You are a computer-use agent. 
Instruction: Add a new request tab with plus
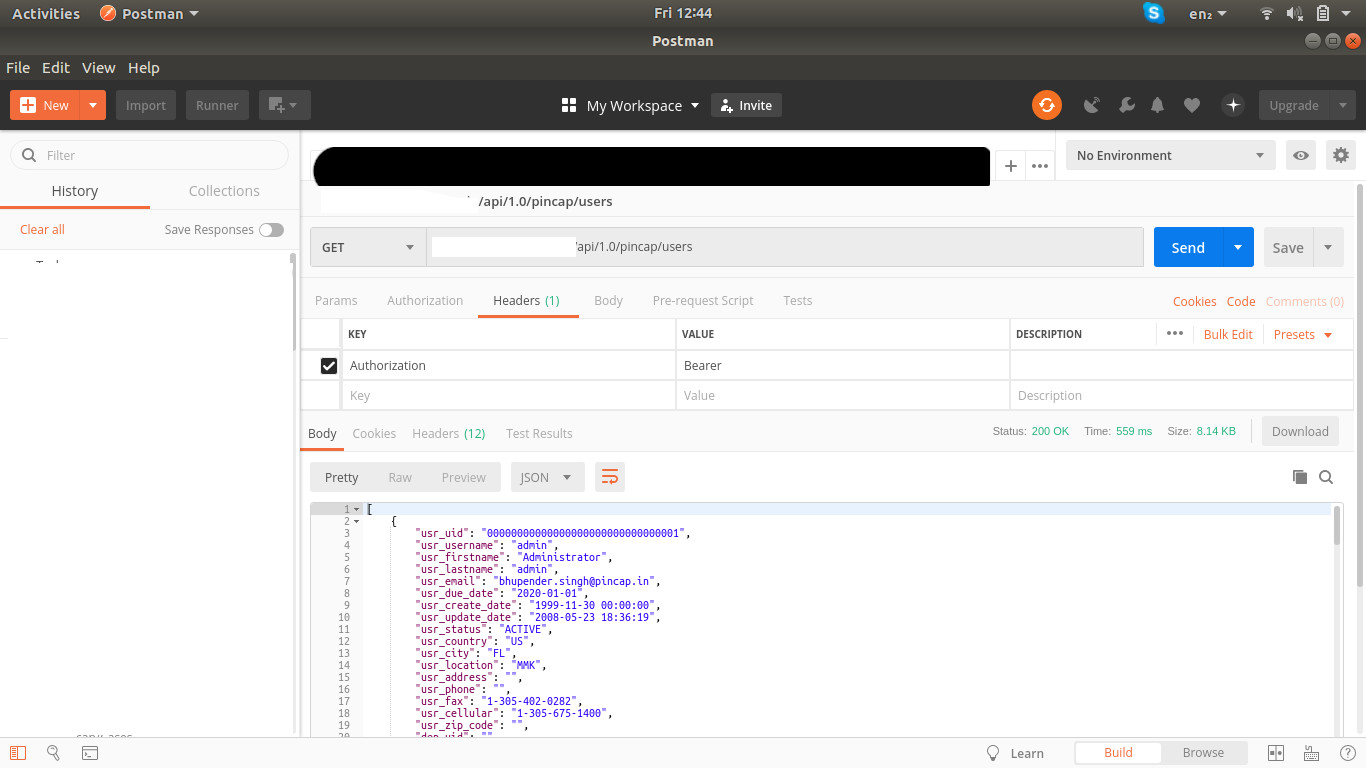(x=1011, y=166)
